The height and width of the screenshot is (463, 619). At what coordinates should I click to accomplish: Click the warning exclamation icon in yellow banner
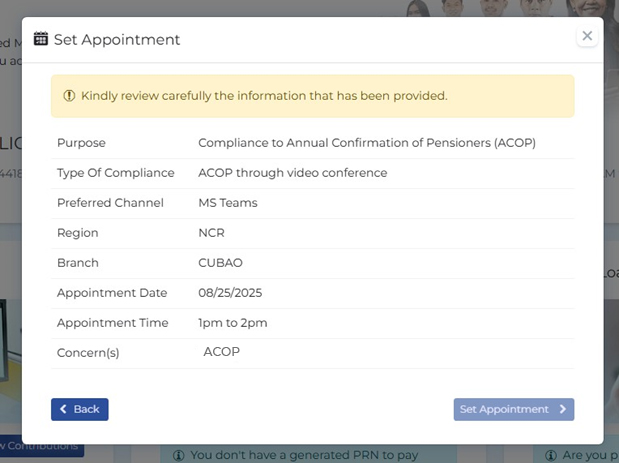click(x=69, y=96)
